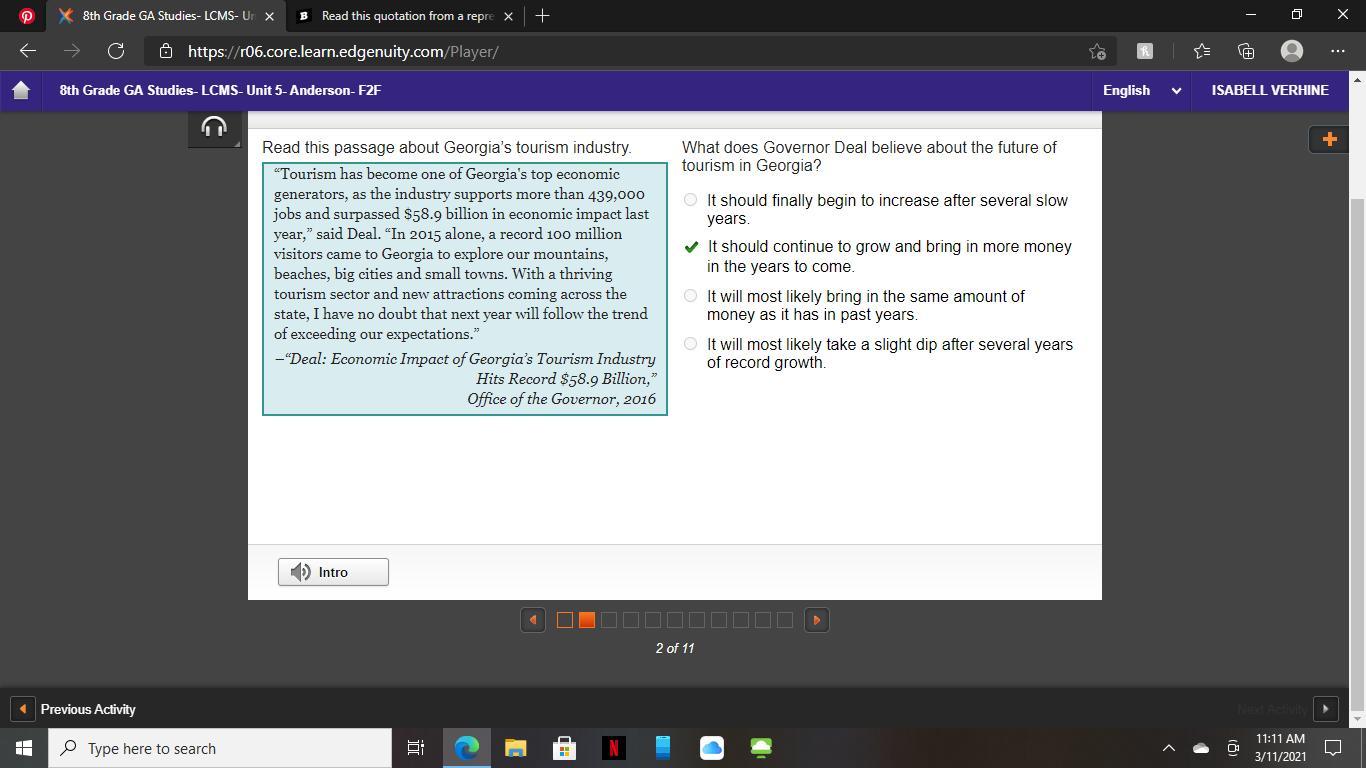Go to Previous Activity
The height and width of the screenshot is (768, 1366).
[x=76, y=709]
